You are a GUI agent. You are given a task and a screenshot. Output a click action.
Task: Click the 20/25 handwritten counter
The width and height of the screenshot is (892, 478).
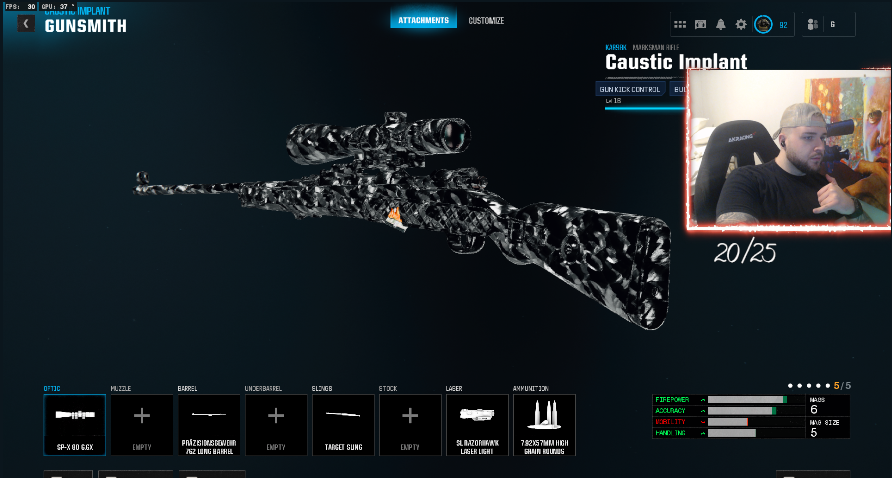point(745,252)
